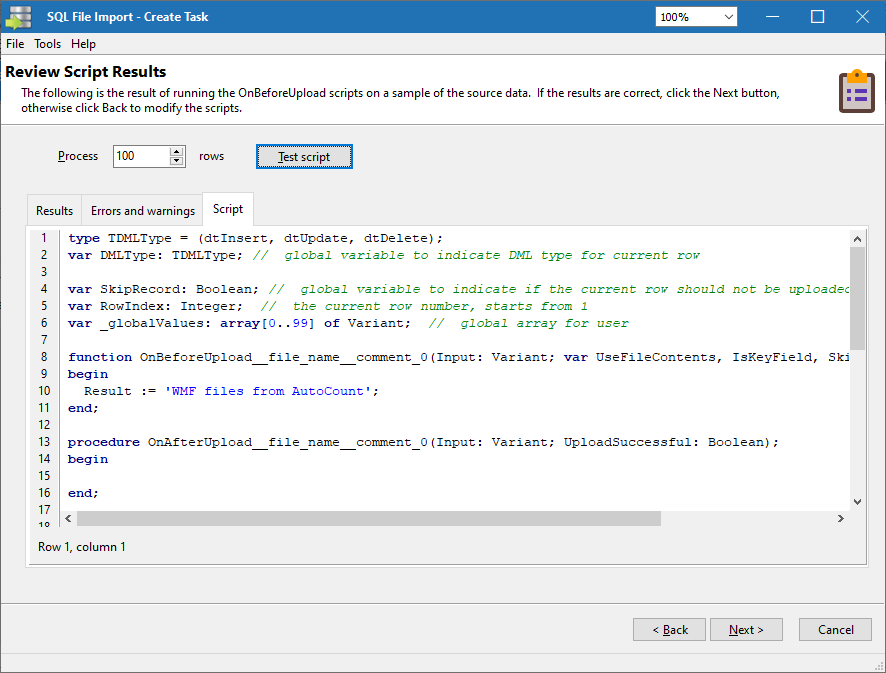The height and width of the screenshot is (673, 886).
Task: Click the Process rows number field
Action: click(x=140, y=156)
